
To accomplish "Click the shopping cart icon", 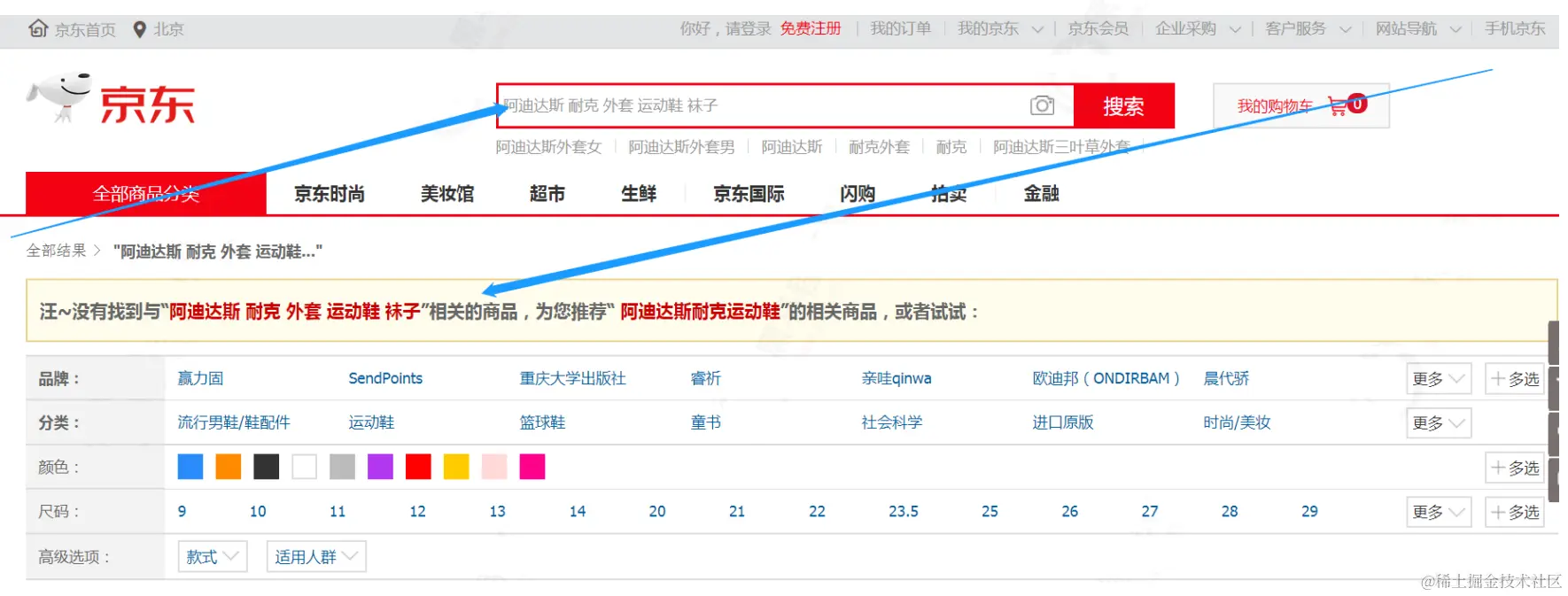I will click(1338, 106).
